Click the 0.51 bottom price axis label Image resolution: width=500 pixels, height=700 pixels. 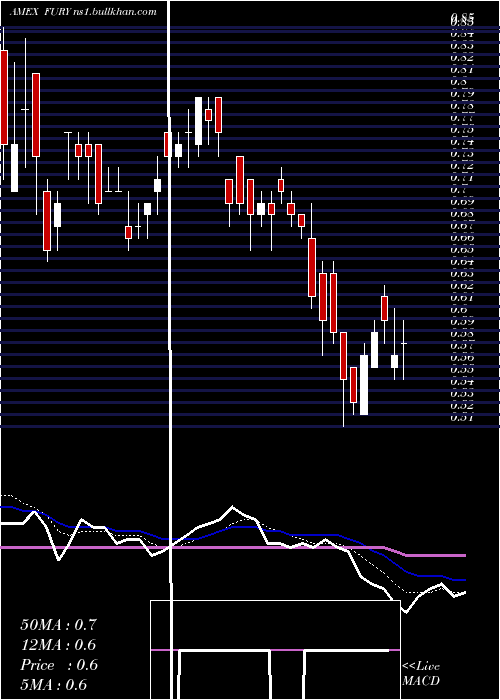pyautogui.click(x=462, y=418)
